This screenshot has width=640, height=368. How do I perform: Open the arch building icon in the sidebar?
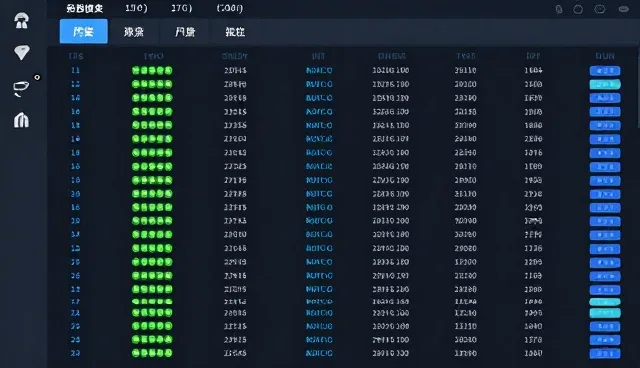[21, 120]
